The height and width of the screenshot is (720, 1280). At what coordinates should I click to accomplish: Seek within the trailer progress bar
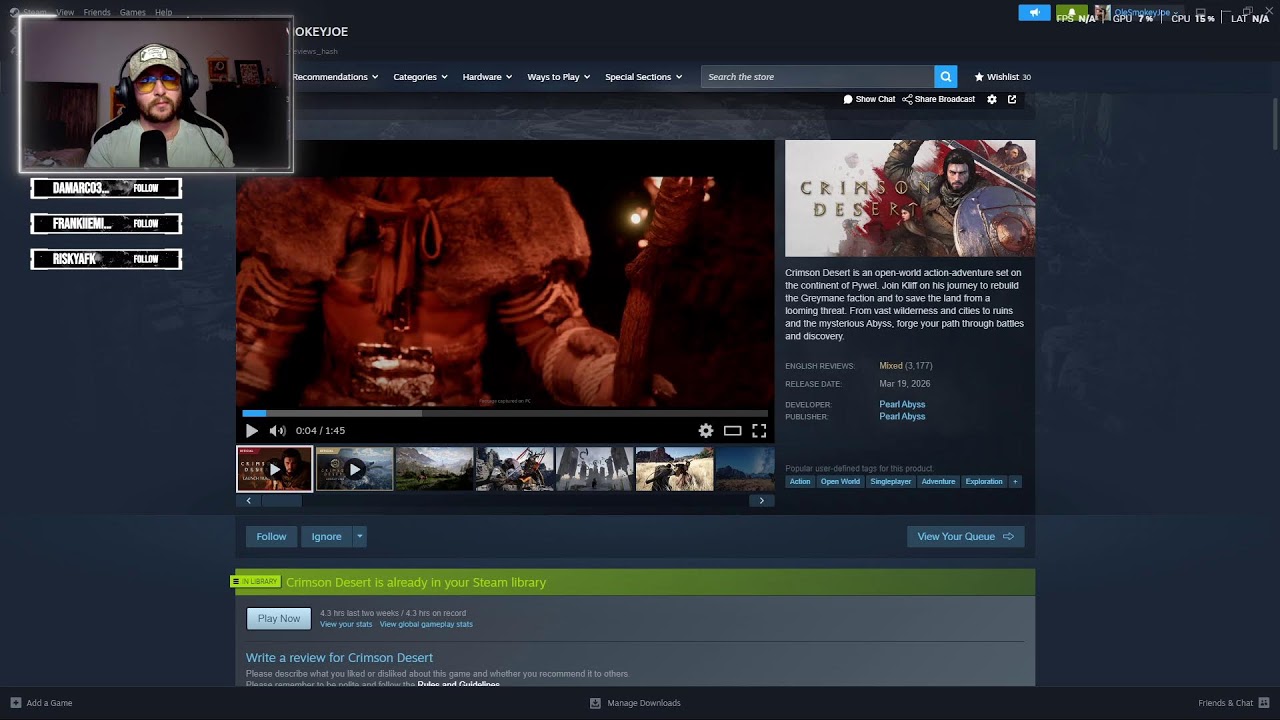pyautogui.click(x=505, y=413)
